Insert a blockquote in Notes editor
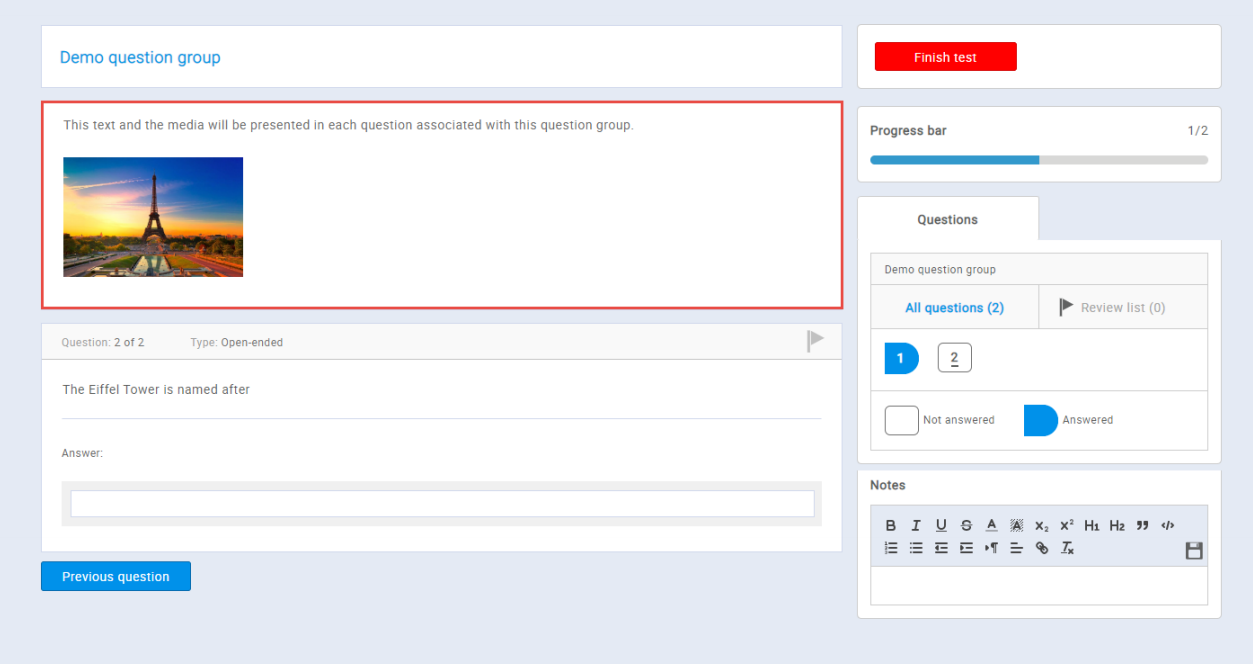1253x664 pixels. point(1141,525)
